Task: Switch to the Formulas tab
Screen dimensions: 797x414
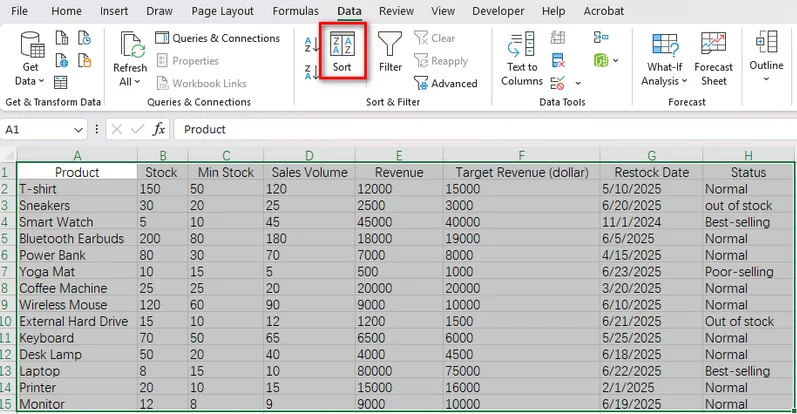Action: pos(295,11)
